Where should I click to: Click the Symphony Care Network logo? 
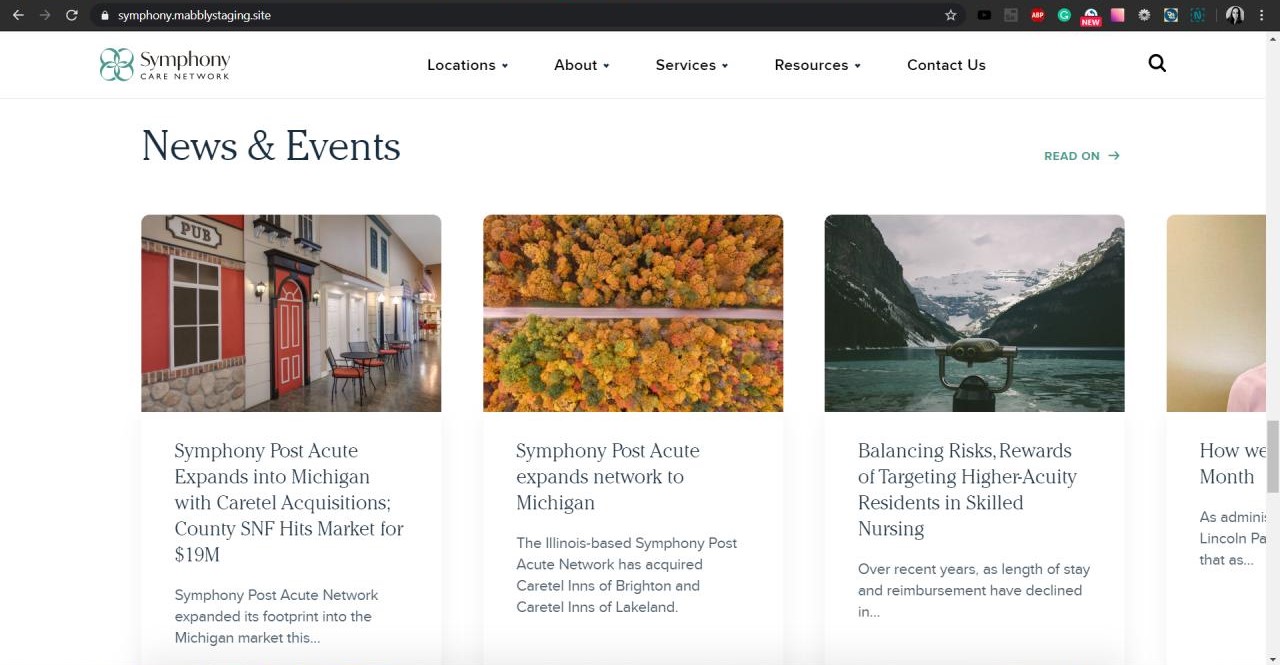pos(165,65)
